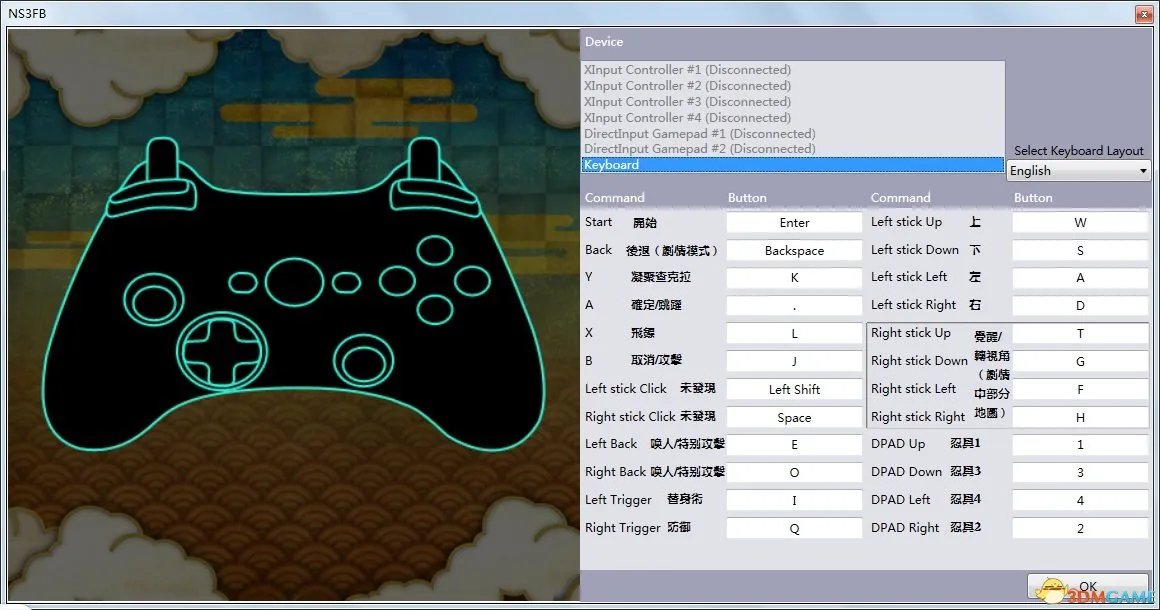
Task: Rebind DPAD Right from 2
Action: pyautogui.click(x=1079, y=527)
